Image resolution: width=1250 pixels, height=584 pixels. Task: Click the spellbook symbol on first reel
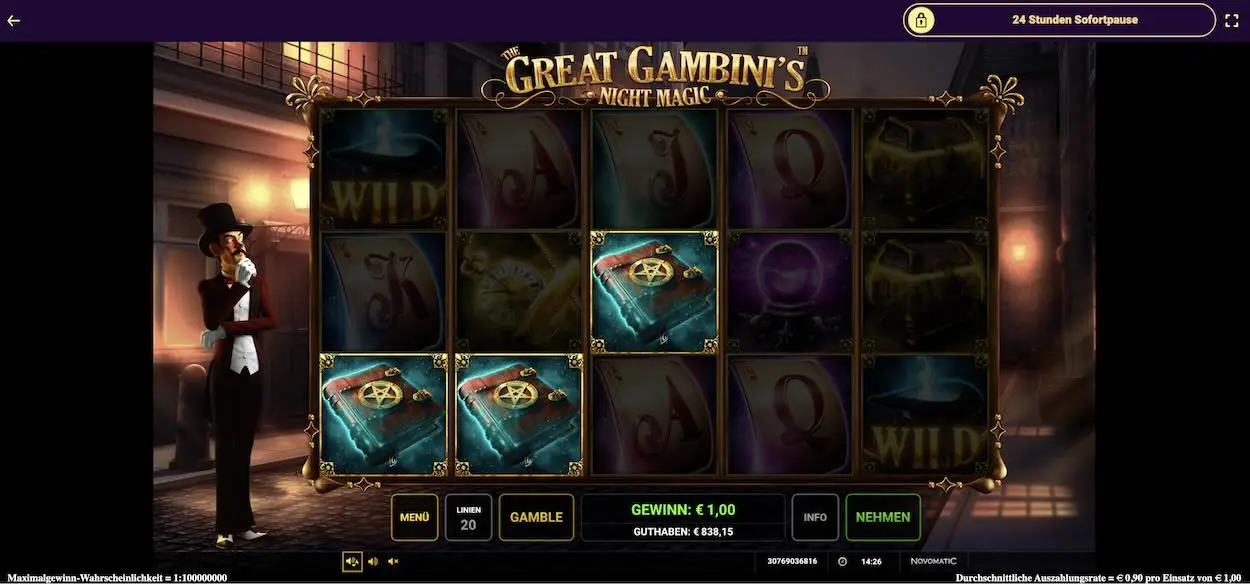tap(383, 414)
